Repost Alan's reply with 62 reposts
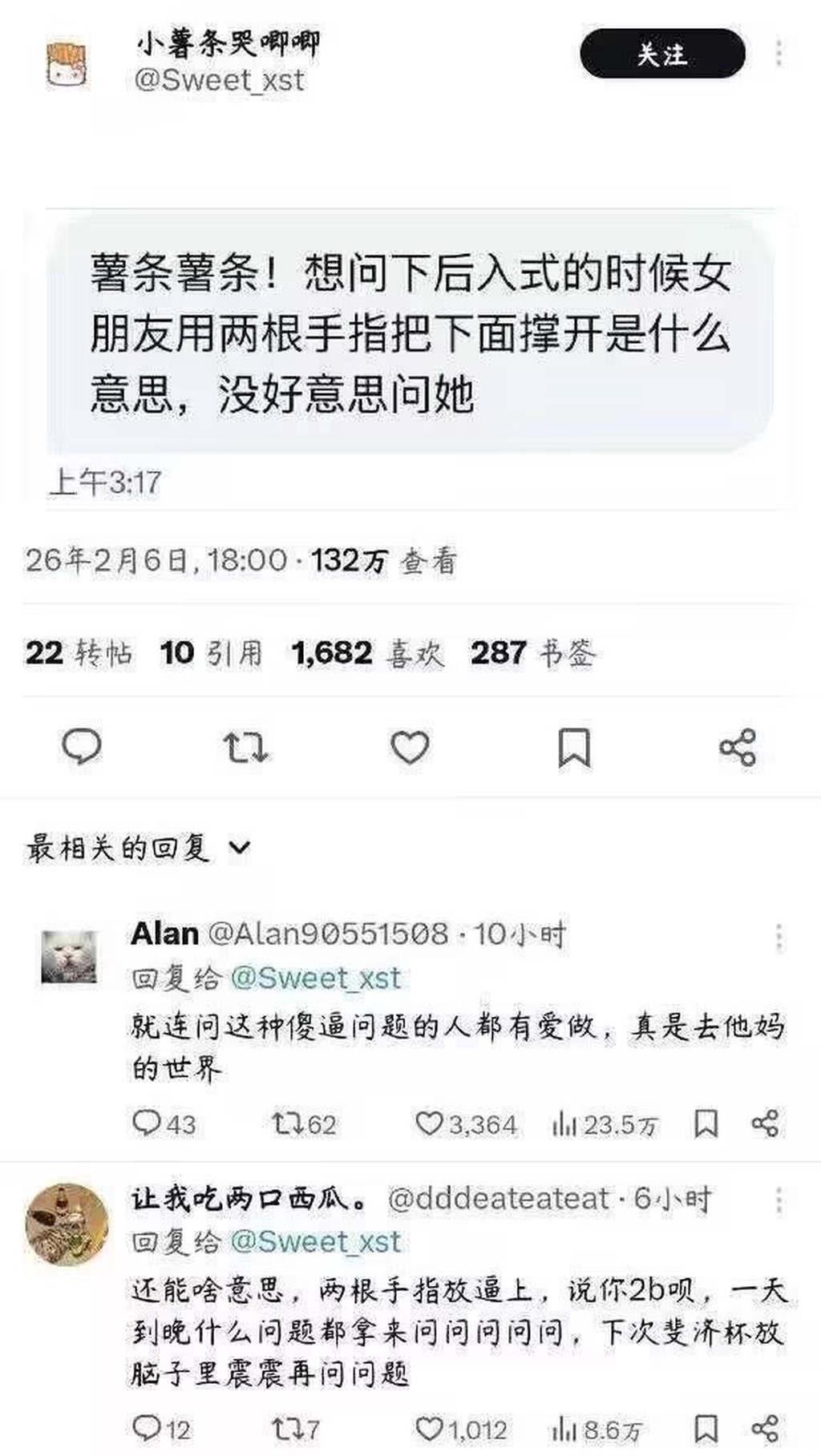821x1456 pixels. click(x=304, y=1124)
